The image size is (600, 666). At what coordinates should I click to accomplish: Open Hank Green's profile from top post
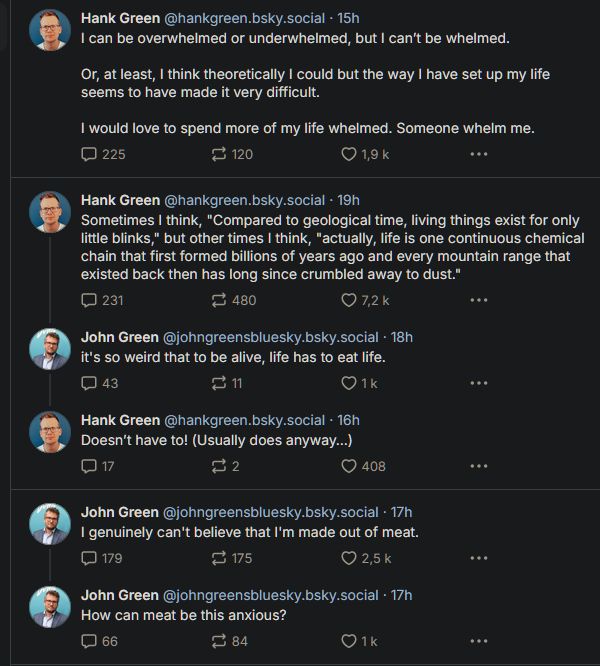(120, 19)
